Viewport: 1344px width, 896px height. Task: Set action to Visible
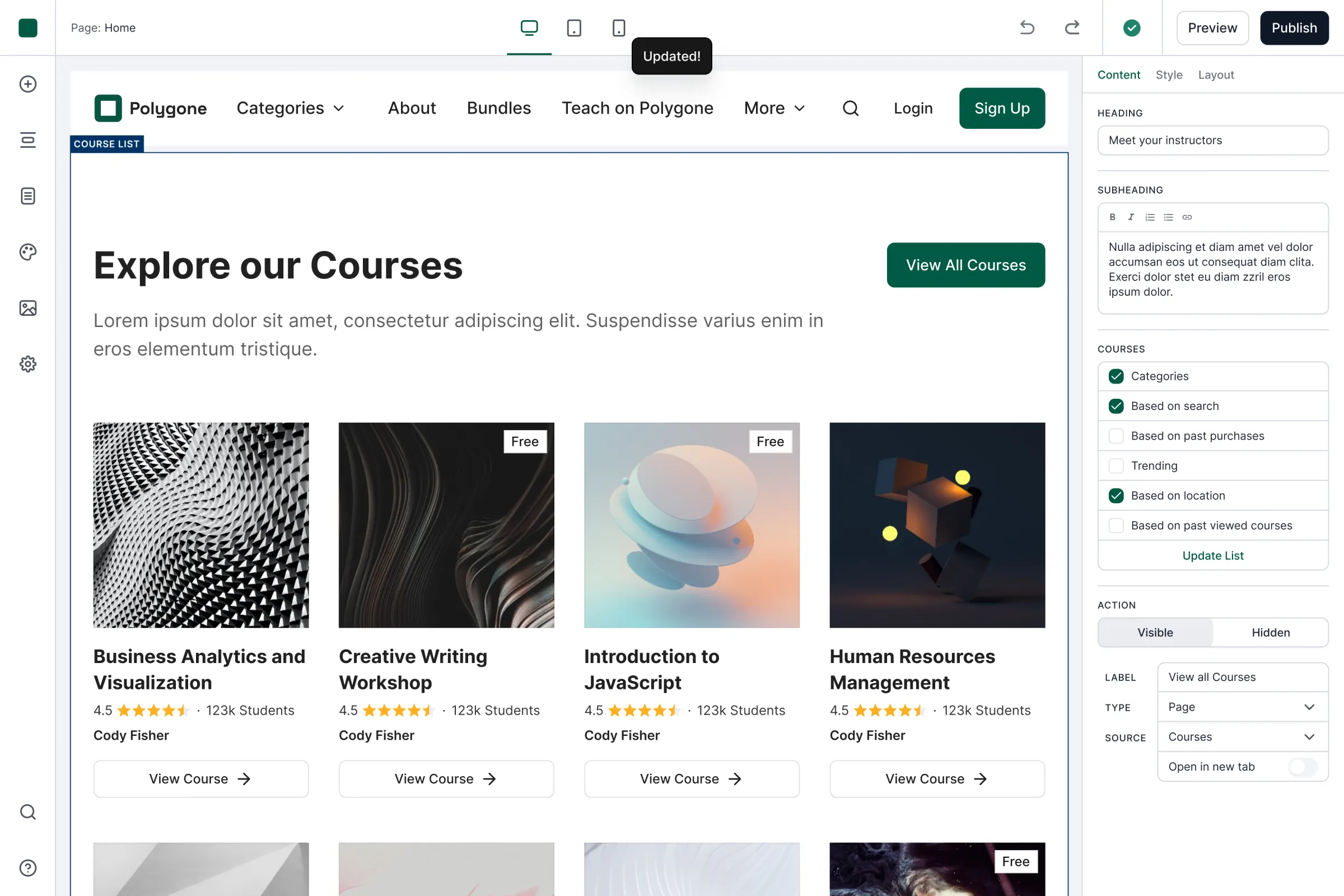pyautogui.click(x=1155, y=632)
